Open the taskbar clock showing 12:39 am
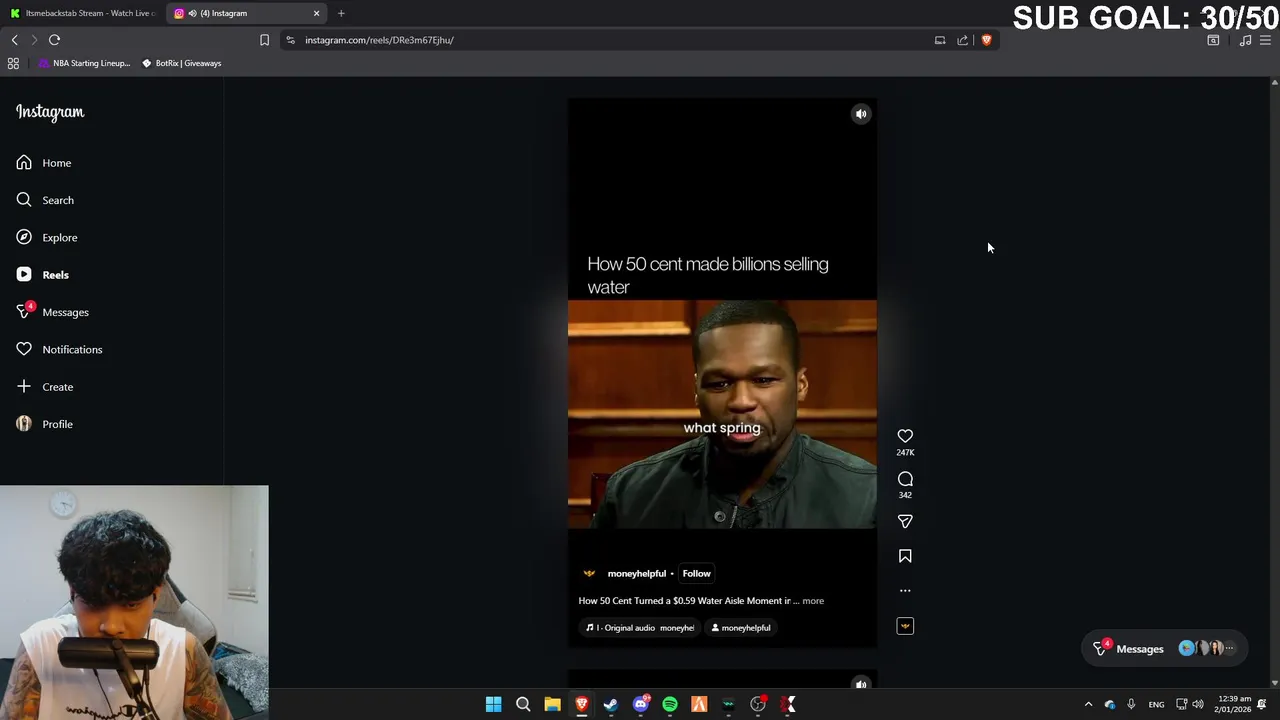Screen dimensions: 1280x720 [1234, 704]
